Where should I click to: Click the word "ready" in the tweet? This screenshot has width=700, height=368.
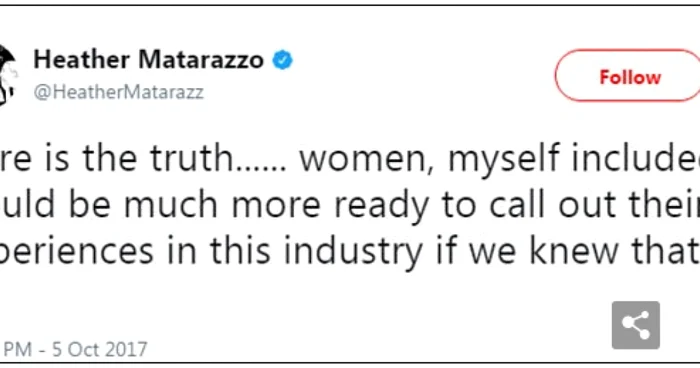pos(382,206)
